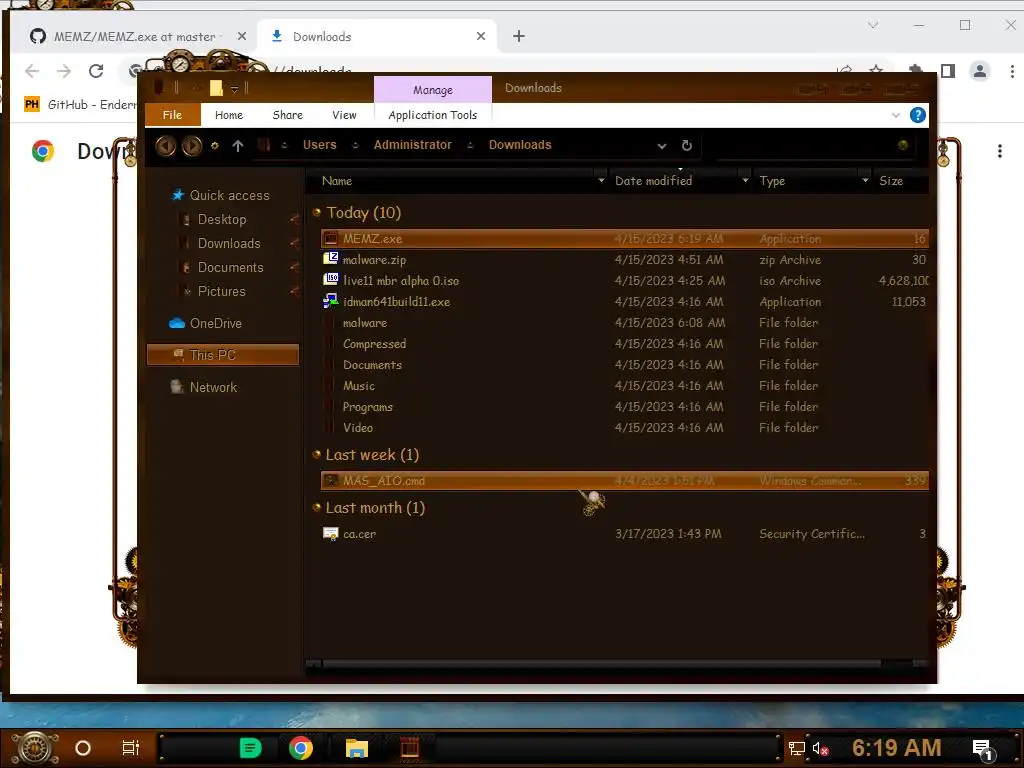
Task: Close the Downloads Chrome tab
Action: point(481,36)
